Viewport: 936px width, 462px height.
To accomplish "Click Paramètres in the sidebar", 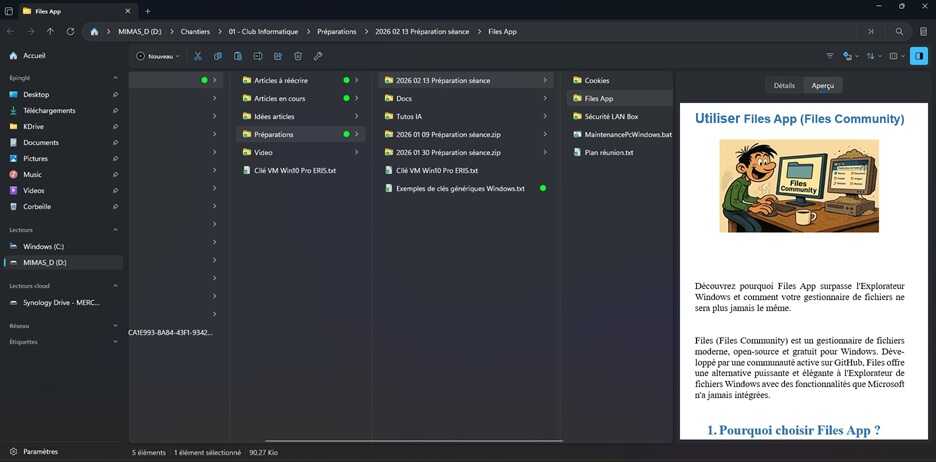I will [41, 452].
